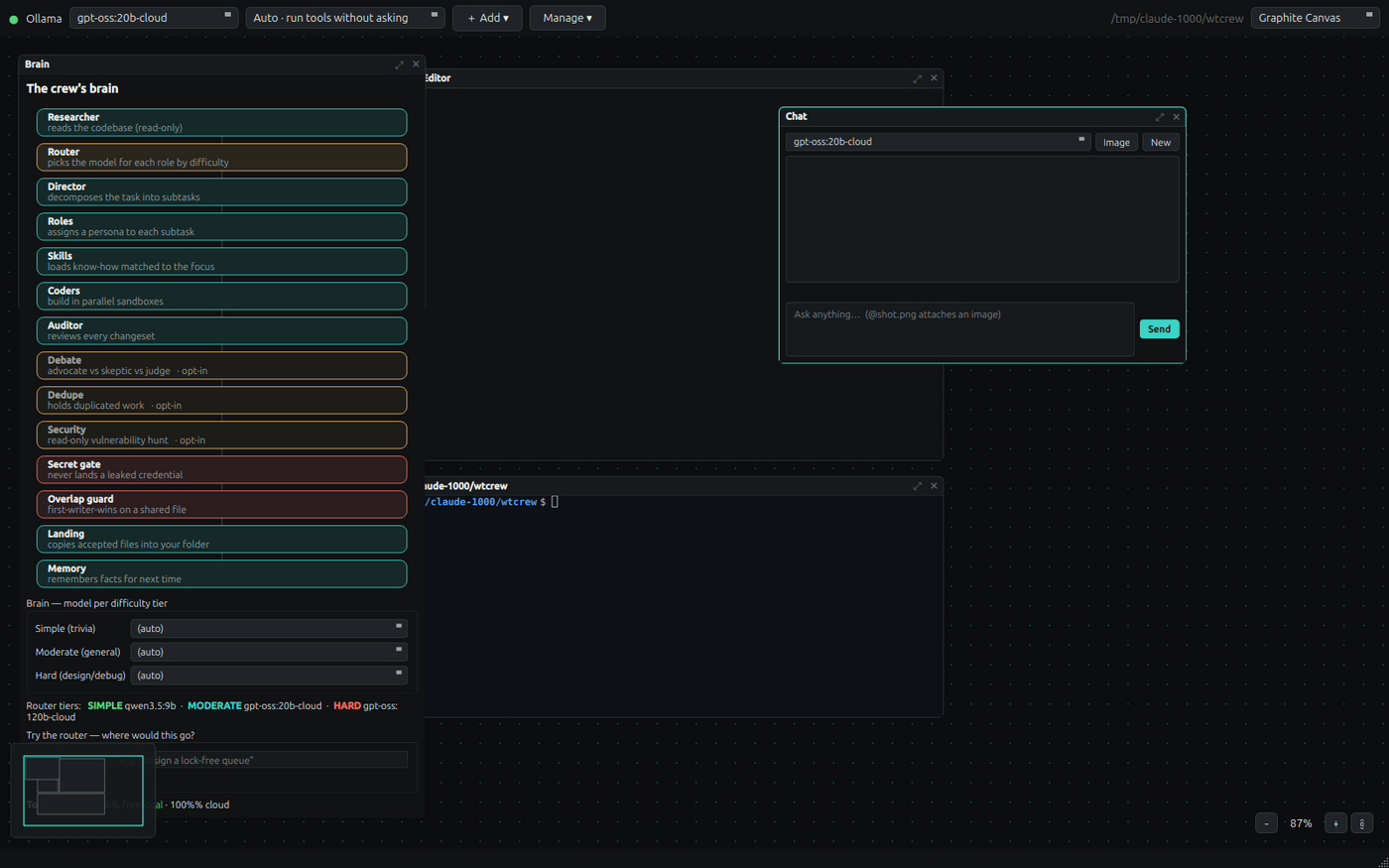Click the corner resize grip icon
This screenshot has width=1389, height=868.
tap(1383, 862)
